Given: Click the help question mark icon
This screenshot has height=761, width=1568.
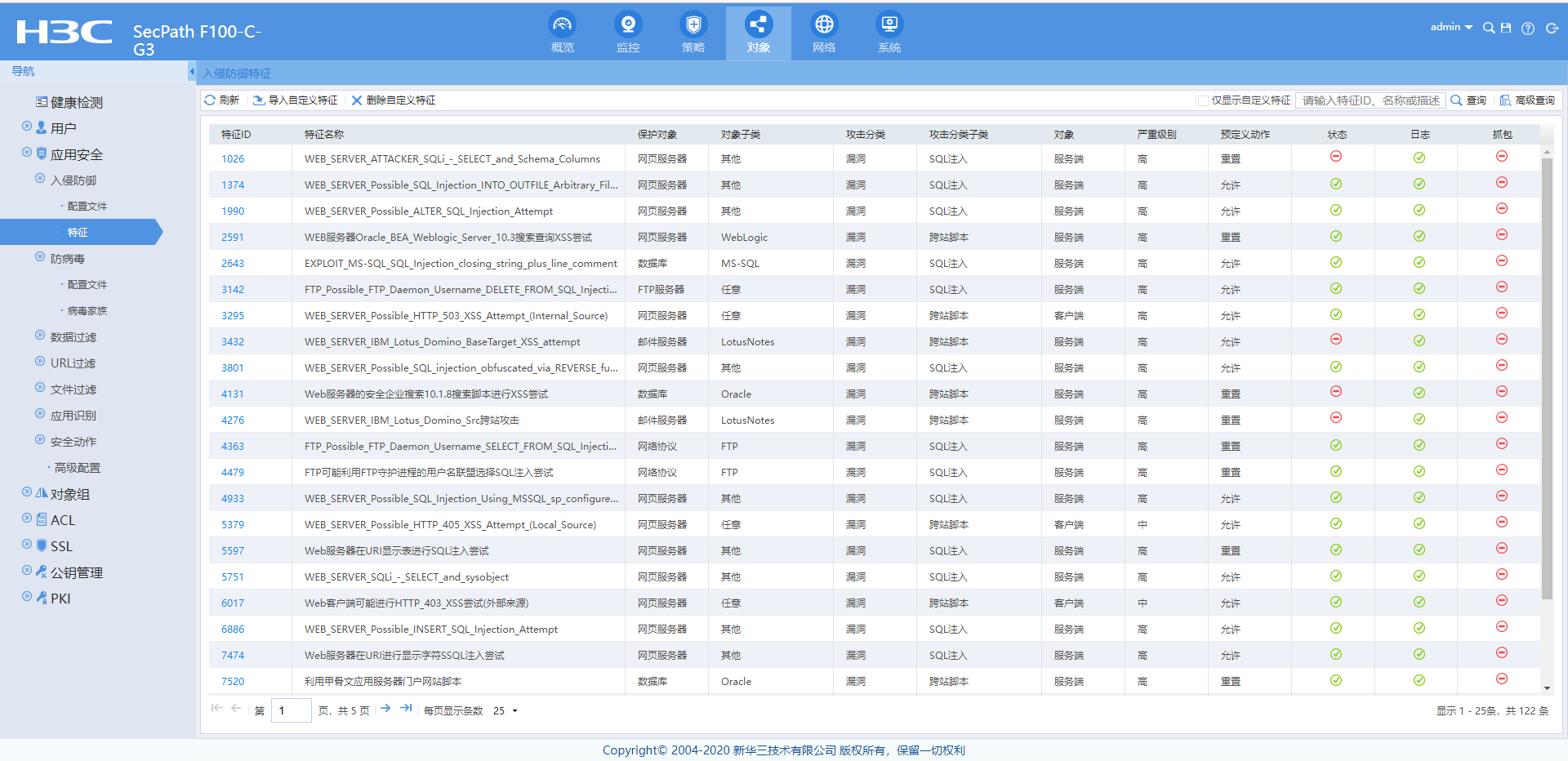Looking at the screenshot, I should (1528, 29).
